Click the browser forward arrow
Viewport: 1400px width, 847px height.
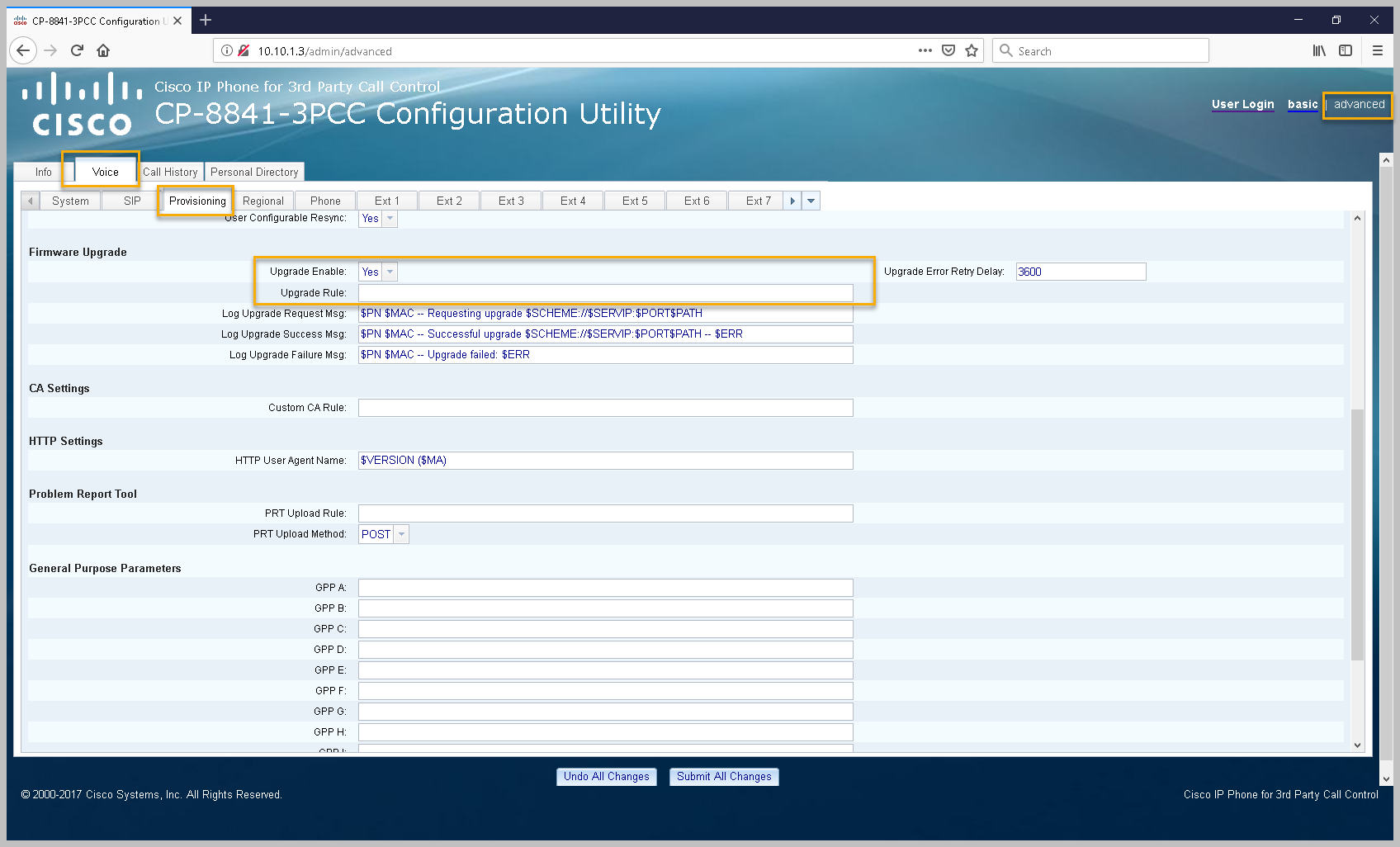click(50, 50)
